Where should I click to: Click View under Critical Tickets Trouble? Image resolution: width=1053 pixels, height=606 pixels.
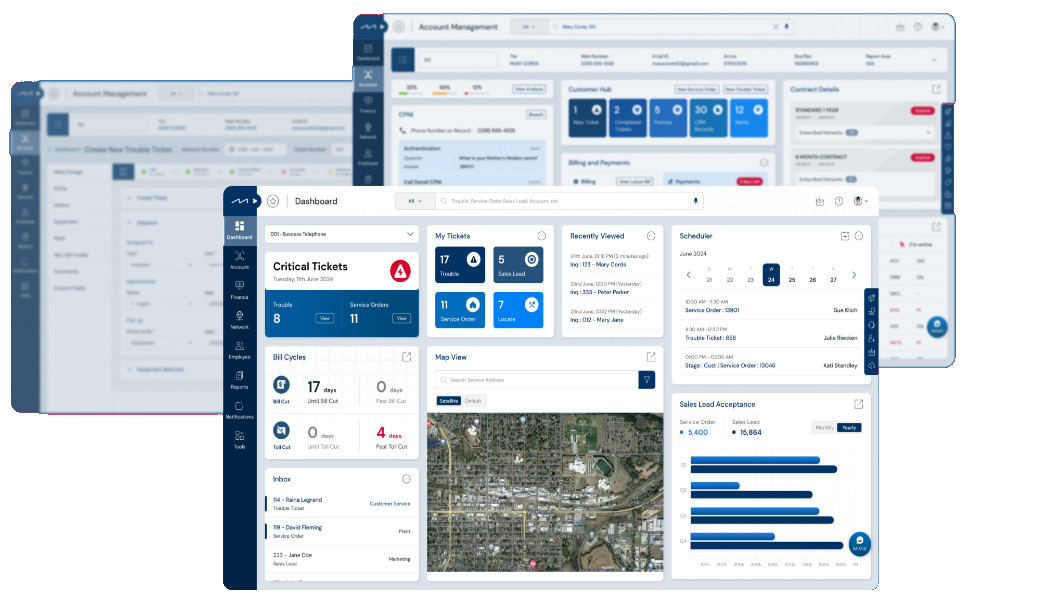[324, 318]
